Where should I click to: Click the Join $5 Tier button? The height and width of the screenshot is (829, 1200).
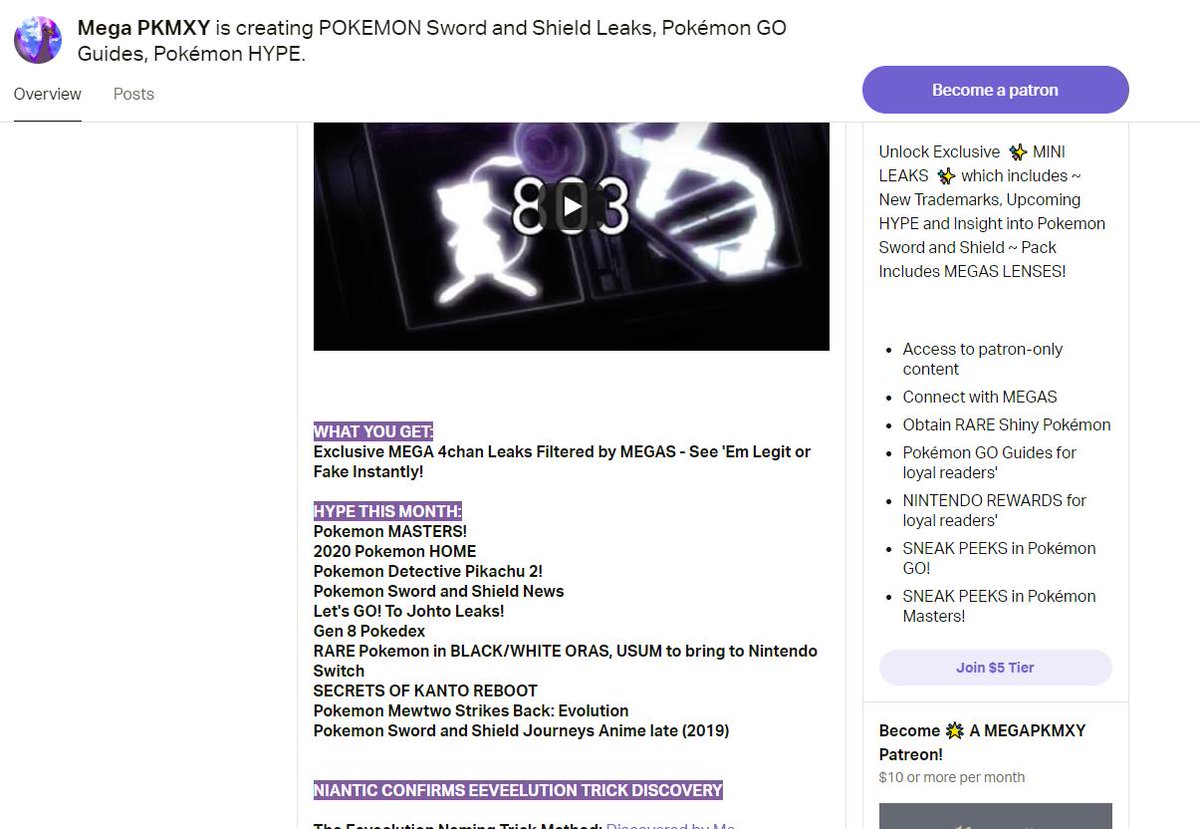pos(995,667)
